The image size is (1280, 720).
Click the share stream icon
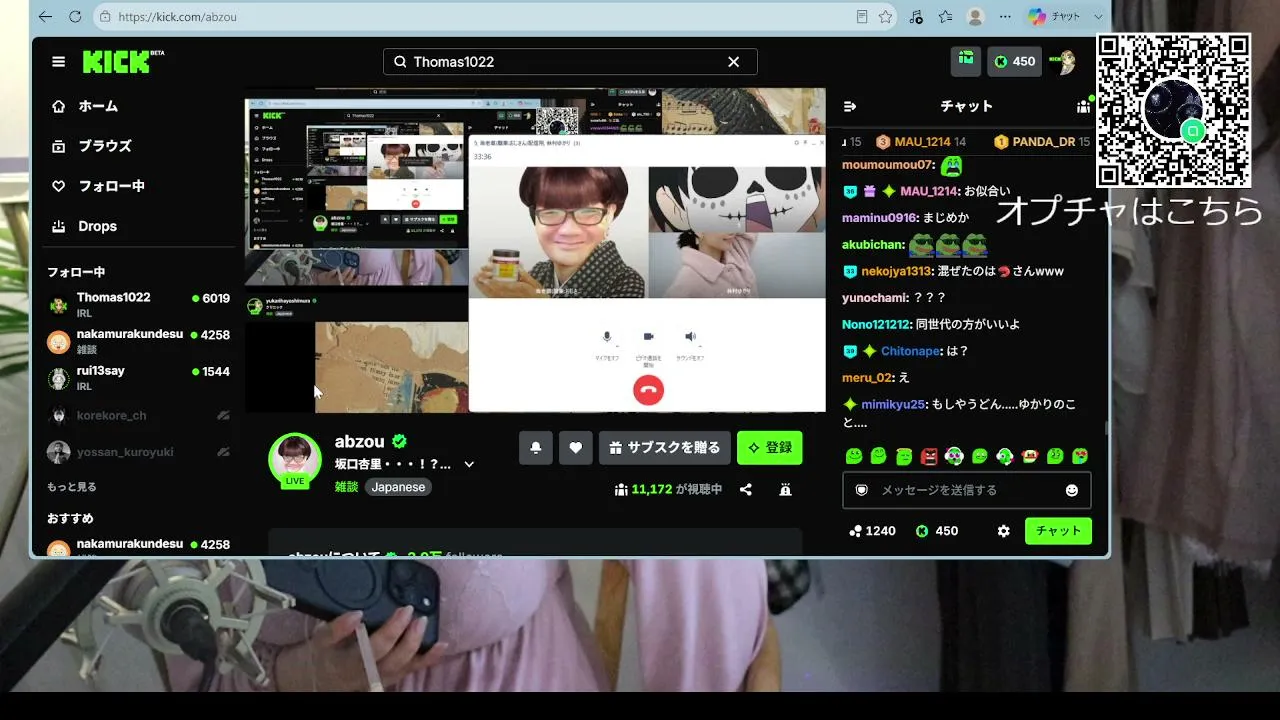coord(746,490)
